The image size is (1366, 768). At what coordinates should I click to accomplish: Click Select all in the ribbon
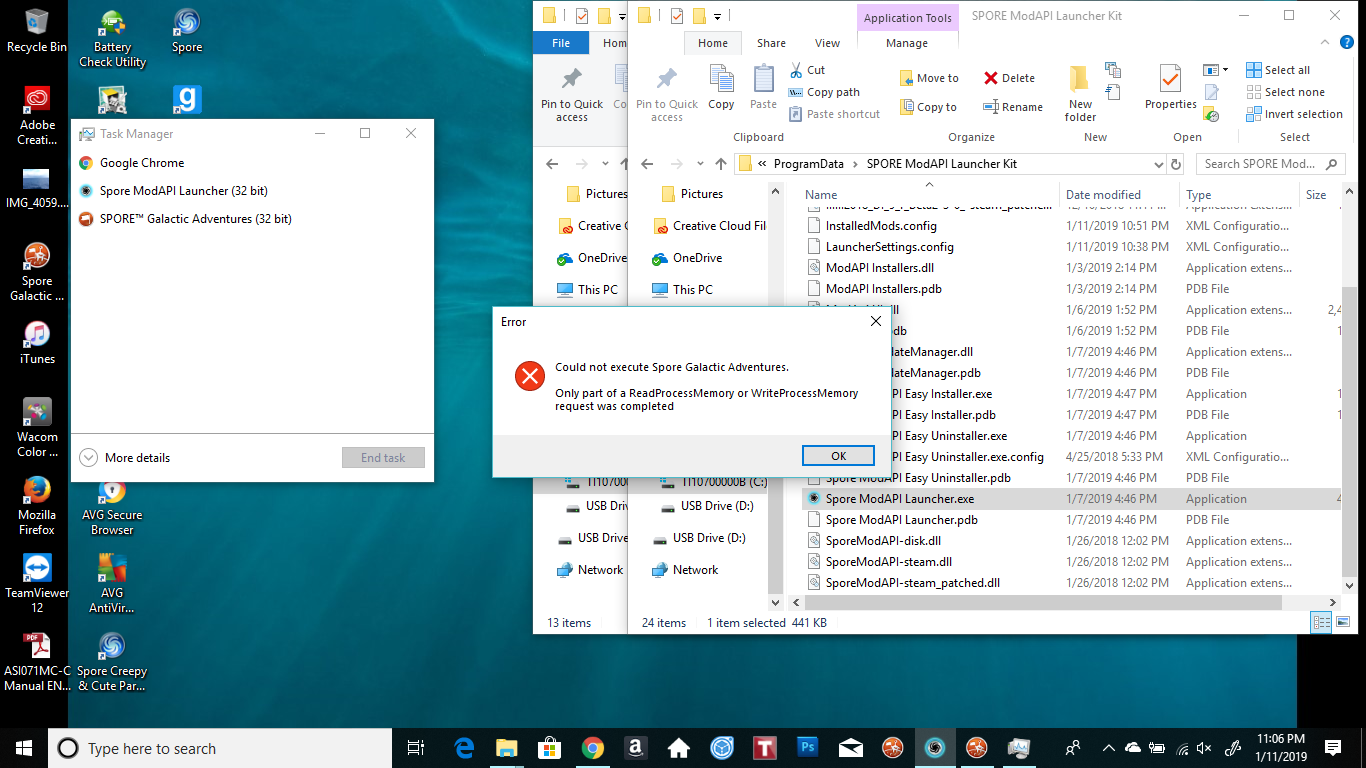pos(1278,70)
